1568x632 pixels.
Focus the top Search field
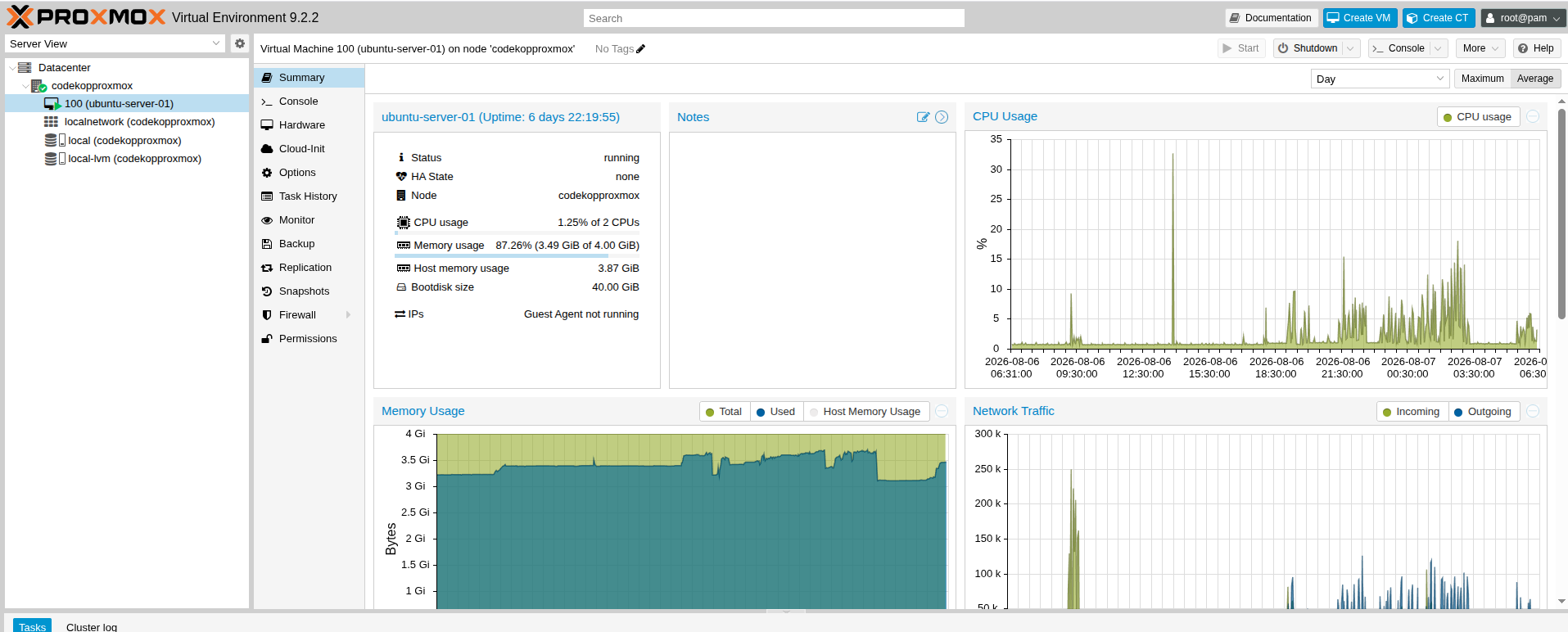[x=774, y=18]
